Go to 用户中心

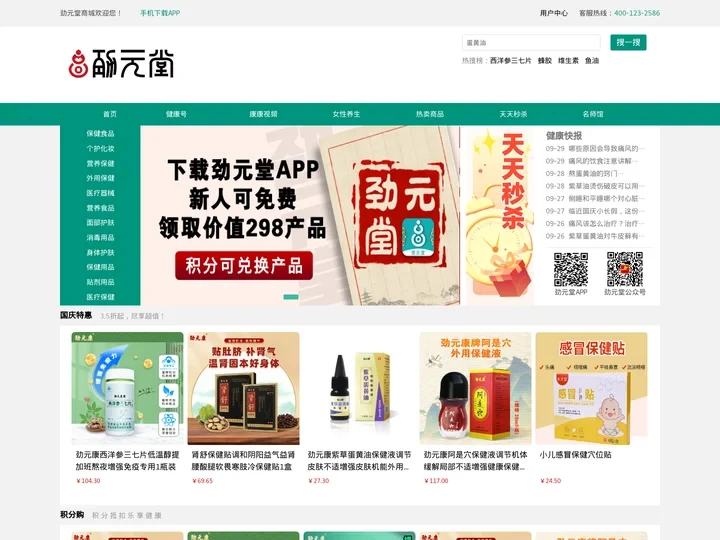point(554,13)
